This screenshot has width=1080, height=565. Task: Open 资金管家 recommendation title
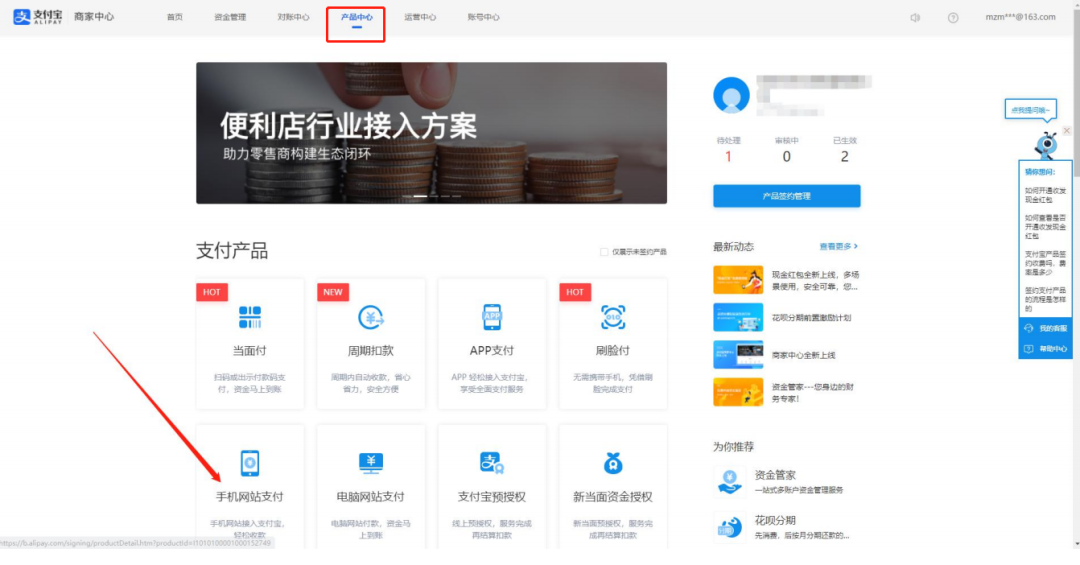coord(775,475)
